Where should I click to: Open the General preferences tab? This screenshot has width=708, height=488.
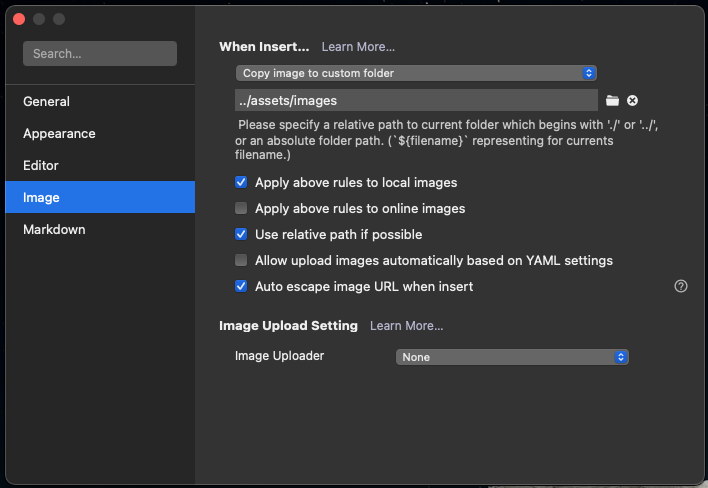(x=47, y=101)
